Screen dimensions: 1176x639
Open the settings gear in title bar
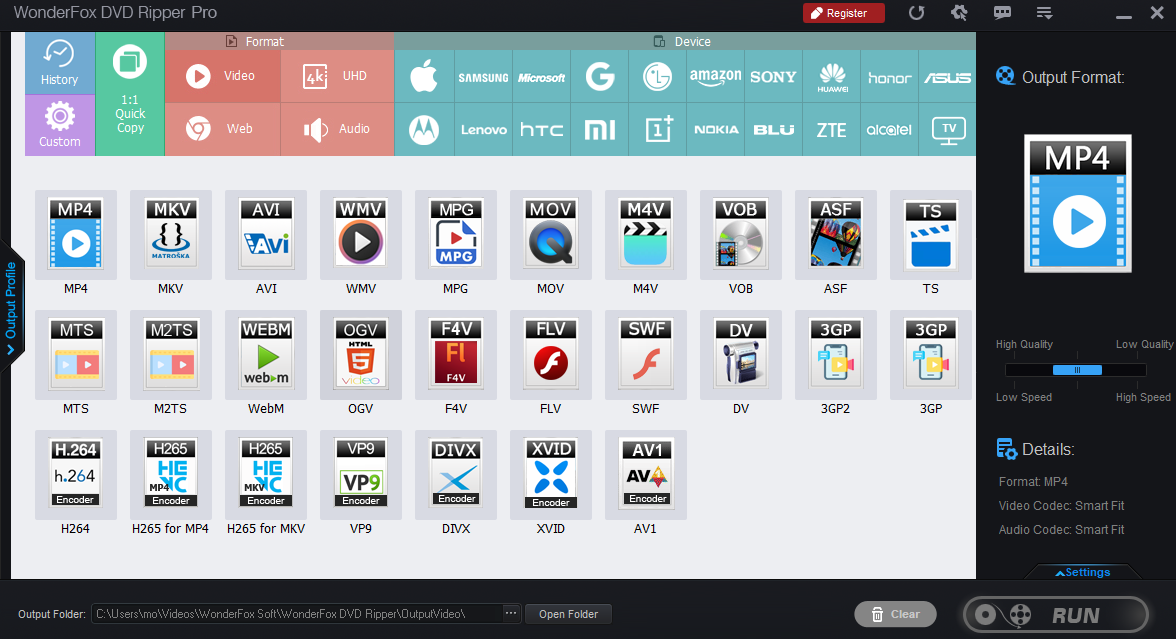(x=959, y=13)
